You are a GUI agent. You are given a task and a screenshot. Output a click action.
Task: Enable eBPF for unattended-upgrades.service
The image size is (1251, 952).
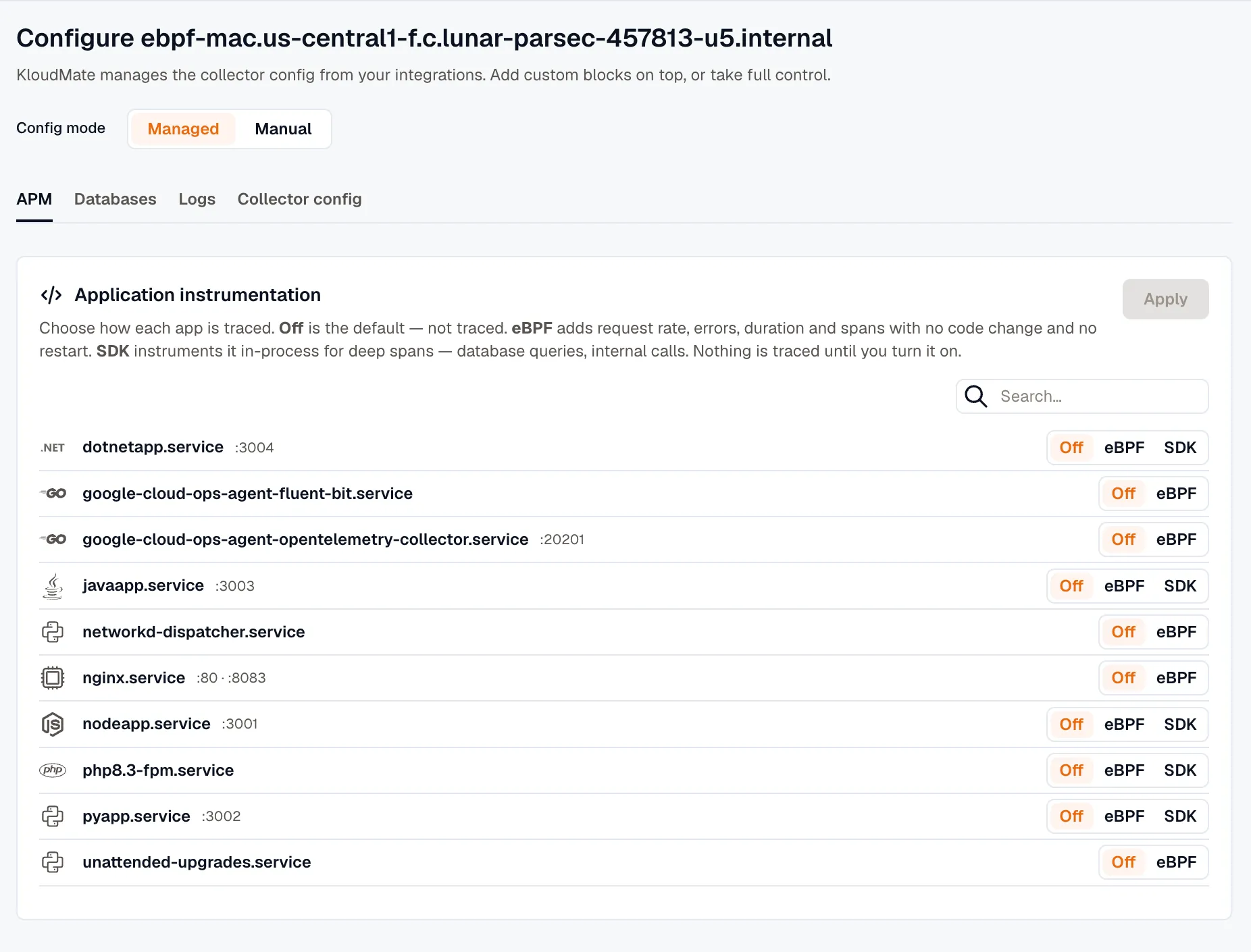pos(1176,862)
